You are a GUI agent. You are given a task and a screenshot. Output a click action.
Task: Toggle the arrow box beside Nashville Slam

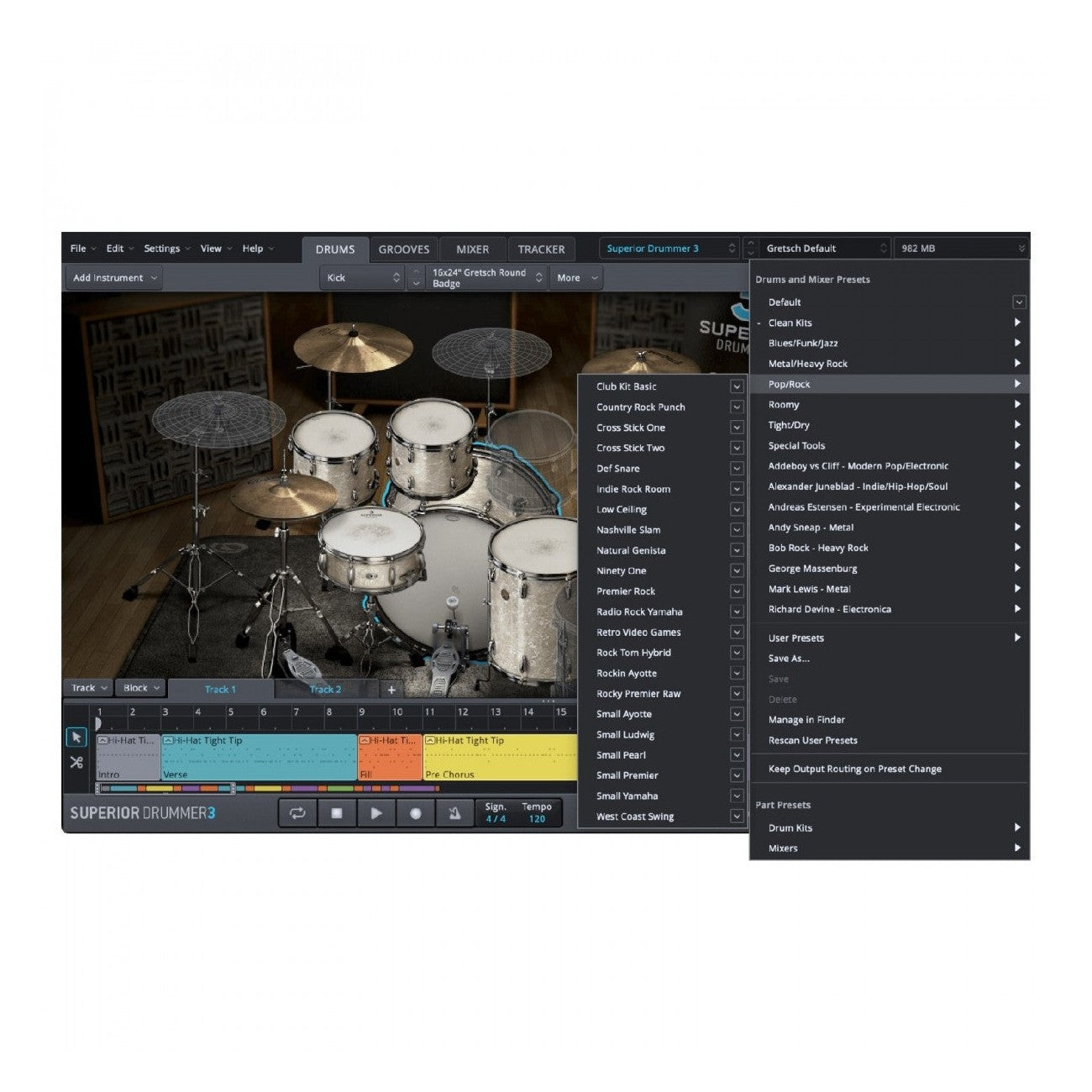(736, 530)
